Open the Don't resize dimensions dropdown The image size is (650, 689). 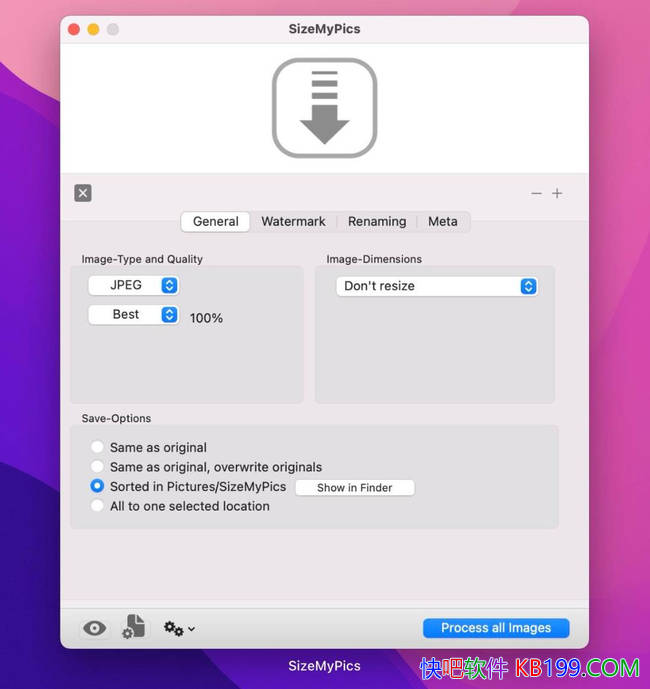point(436,286)
